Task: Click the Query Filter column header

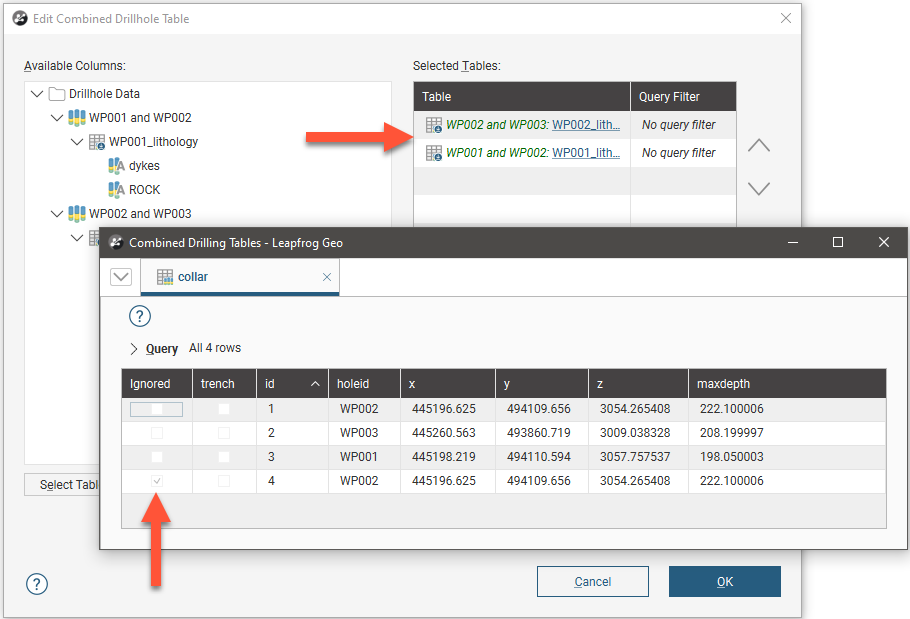Action: [x=683, y=97]
